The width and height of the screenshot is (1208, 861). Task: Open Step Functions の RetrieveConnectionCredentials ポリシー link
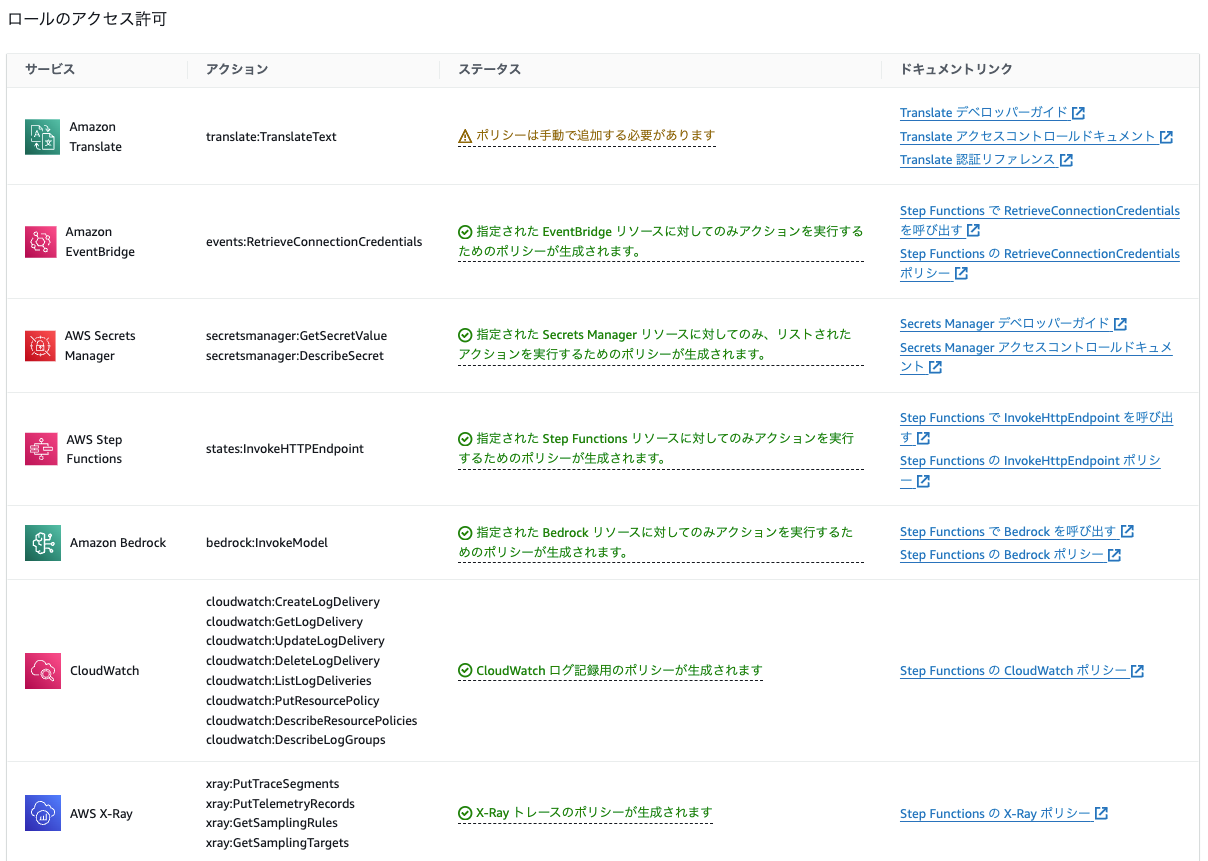(x=1040, y=264)
